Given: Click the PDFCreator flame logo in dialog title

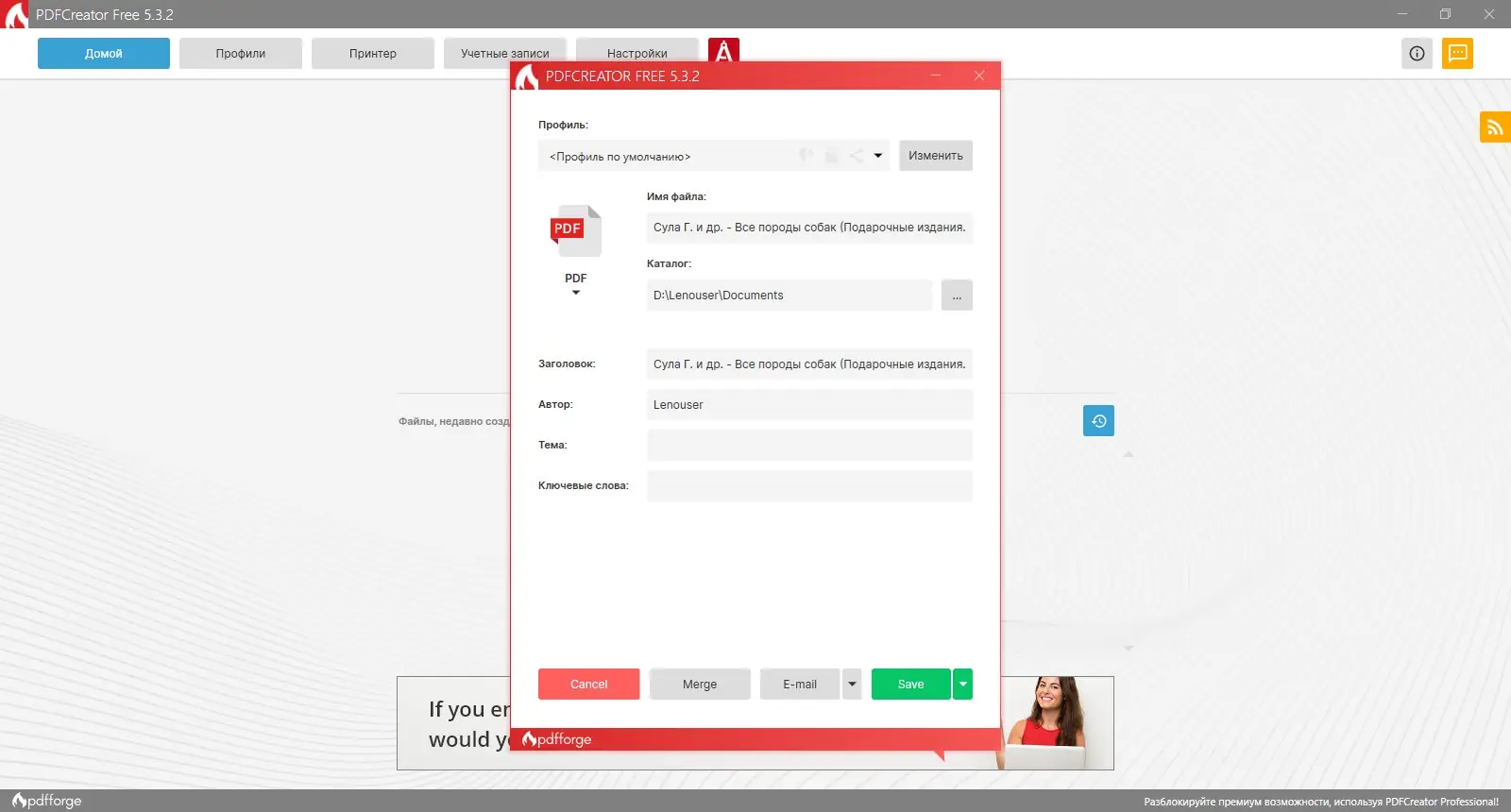Looking at the screenshot, I should 527,76.
